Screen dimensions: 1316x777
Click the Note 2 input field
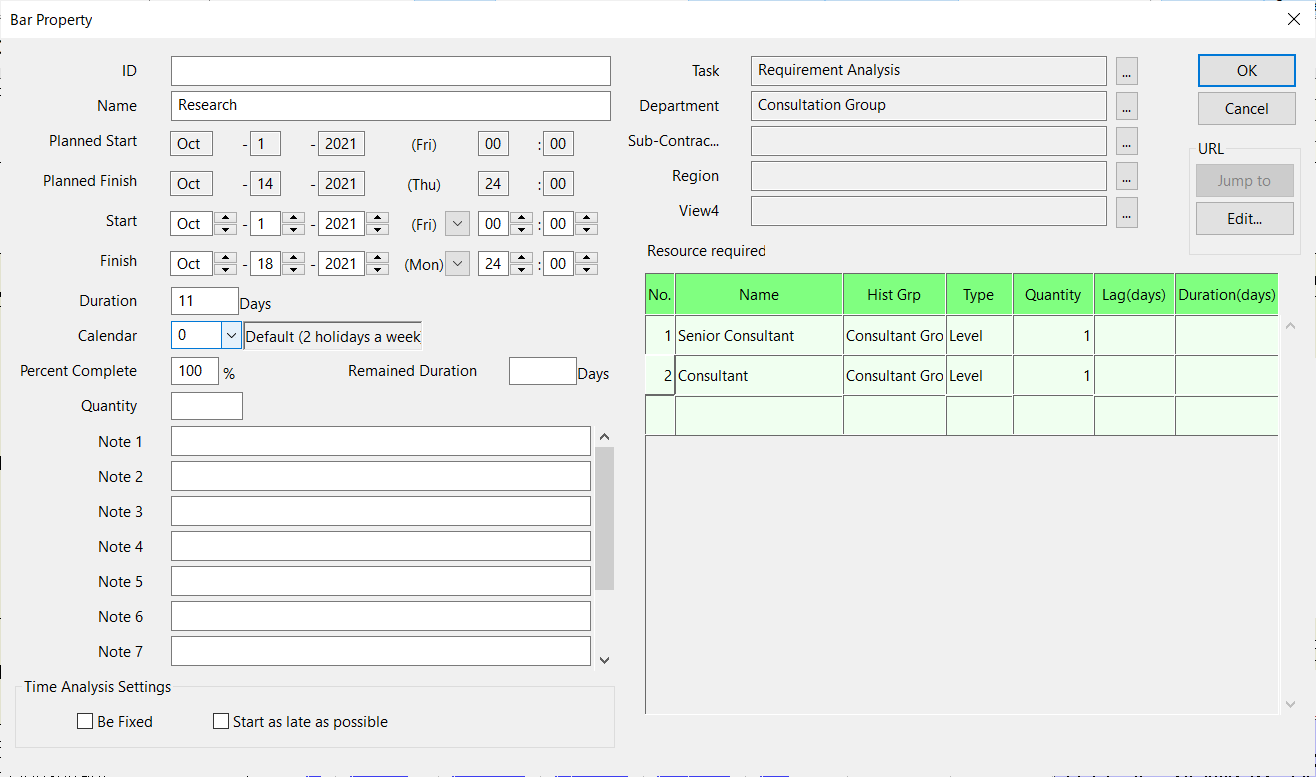tap(381, 476)
